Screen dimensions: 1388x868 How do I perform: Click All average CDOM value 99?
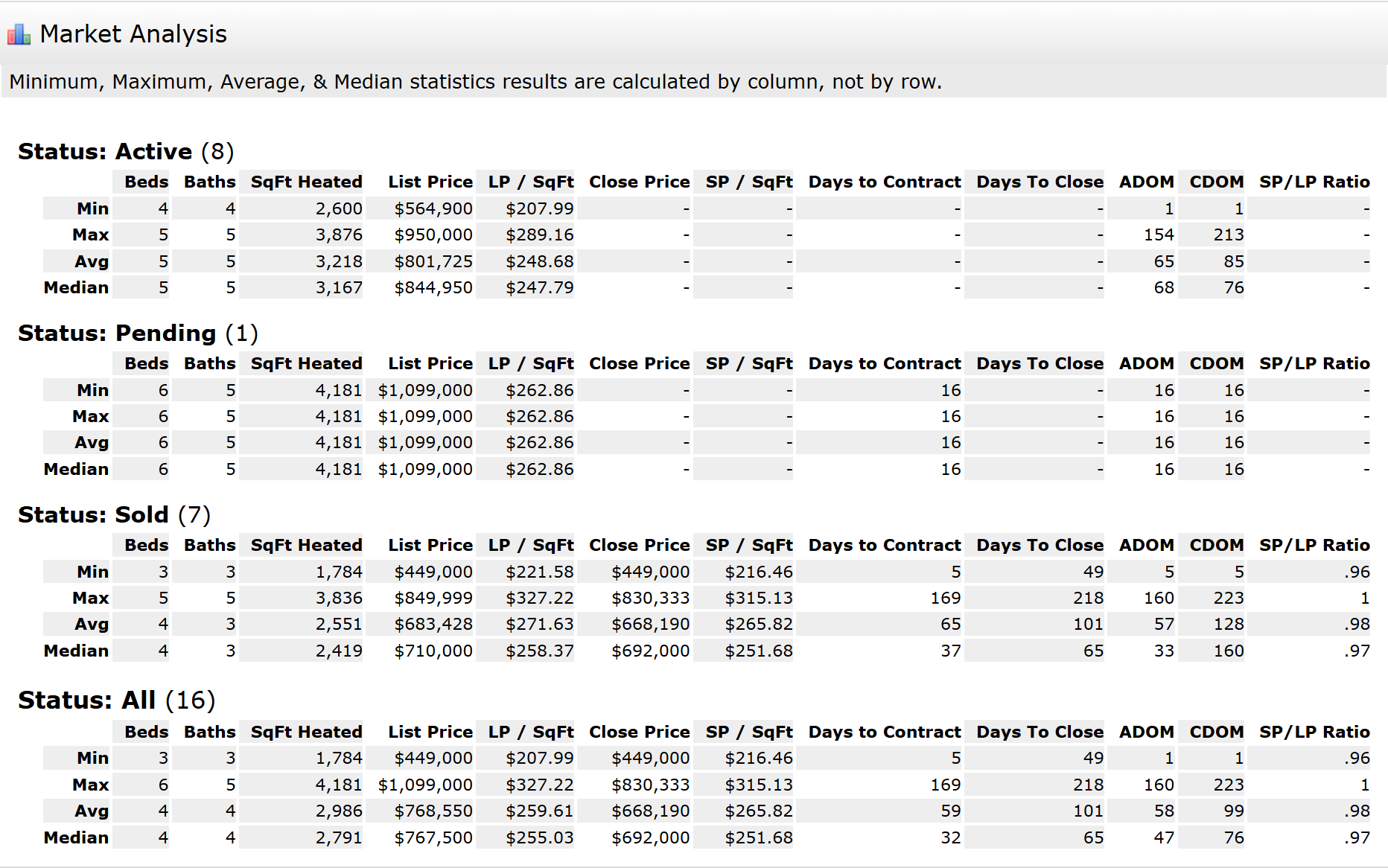(x=1234, y=811)
